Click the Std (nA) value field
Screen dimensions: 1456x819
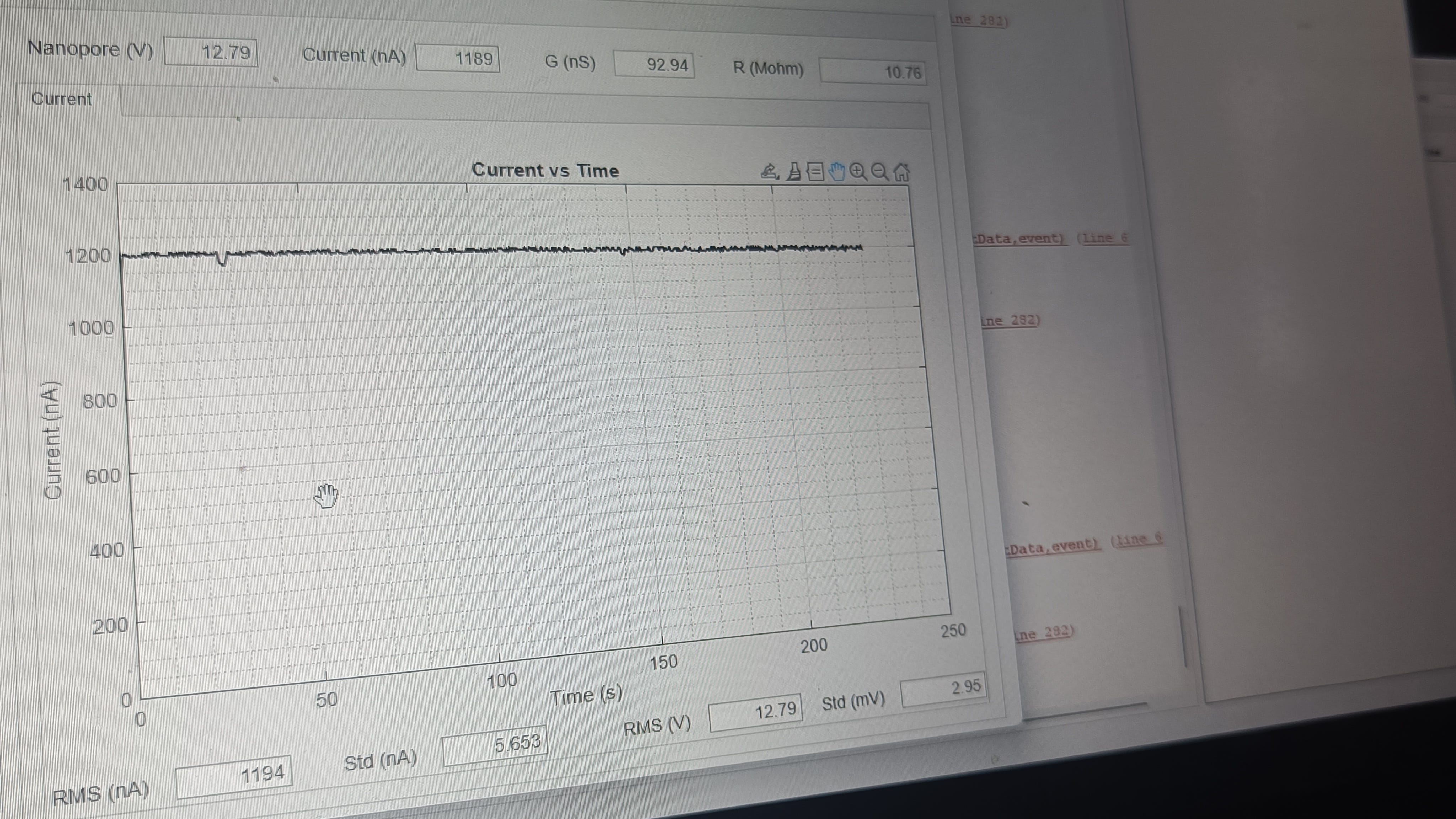point(494,745)
